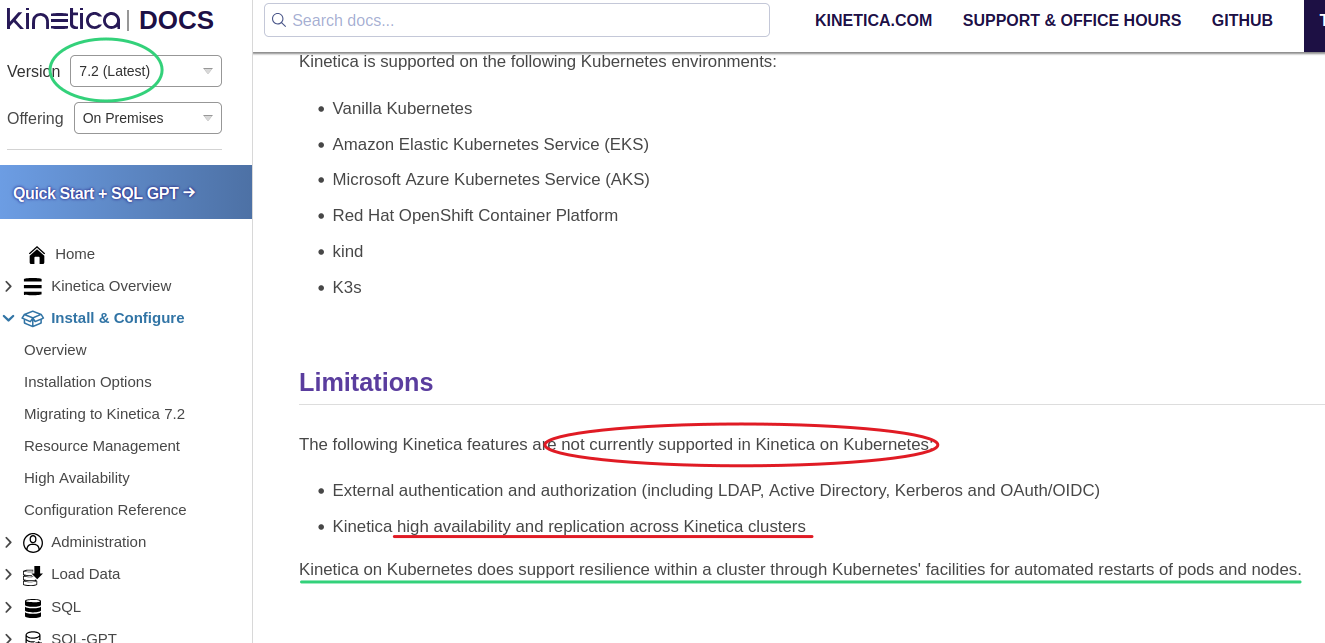Image resolution: width=1325 pixels, height=643 pixels.
Task: Open Configuration Reference sidebar page
Action: tap(105, 510)
